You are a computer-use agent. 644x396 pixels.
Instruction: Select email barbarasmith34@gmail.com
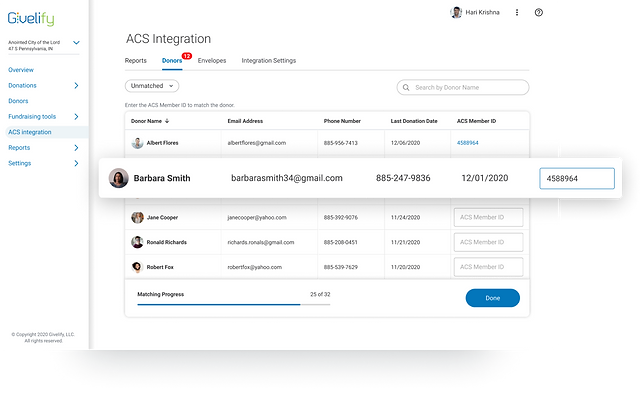tap(287, 178)
